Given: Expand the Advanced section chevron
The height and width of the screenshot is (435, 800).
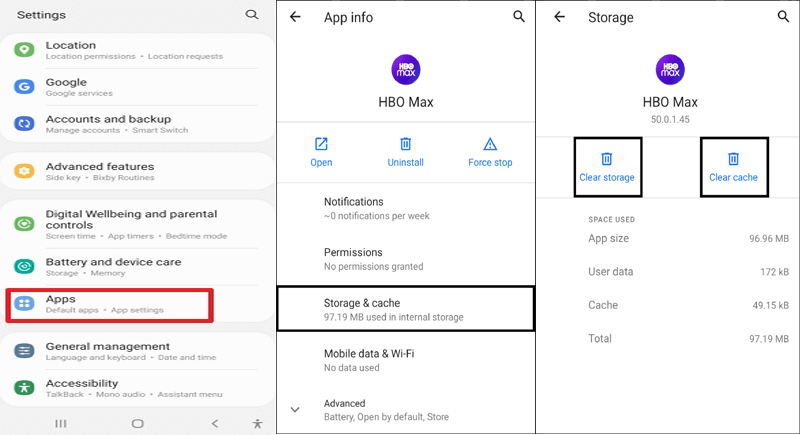Looking at the screenshot, I should 295,409.
